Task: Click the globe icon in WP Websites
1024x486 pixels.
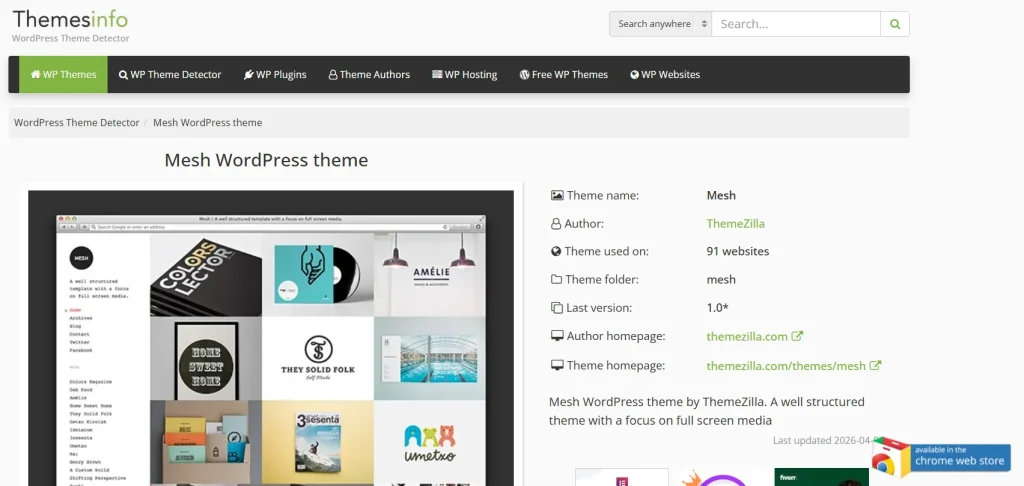Action: [634, 74]
